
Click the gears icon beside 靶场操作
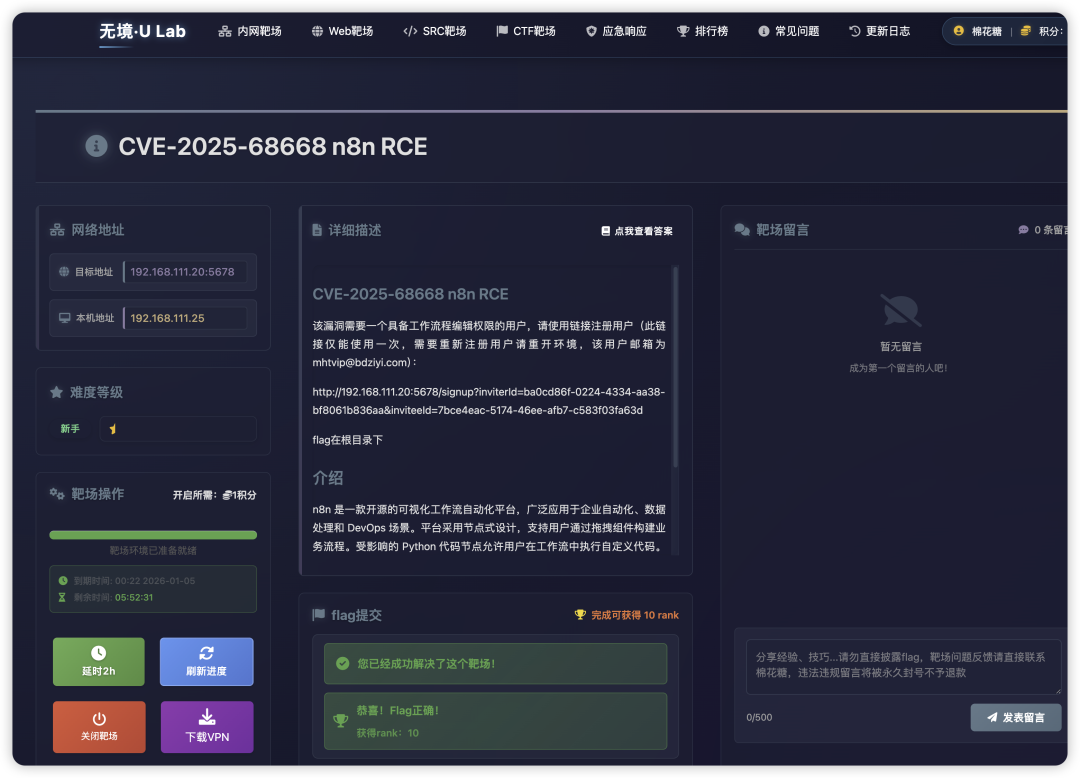point(57,494)
